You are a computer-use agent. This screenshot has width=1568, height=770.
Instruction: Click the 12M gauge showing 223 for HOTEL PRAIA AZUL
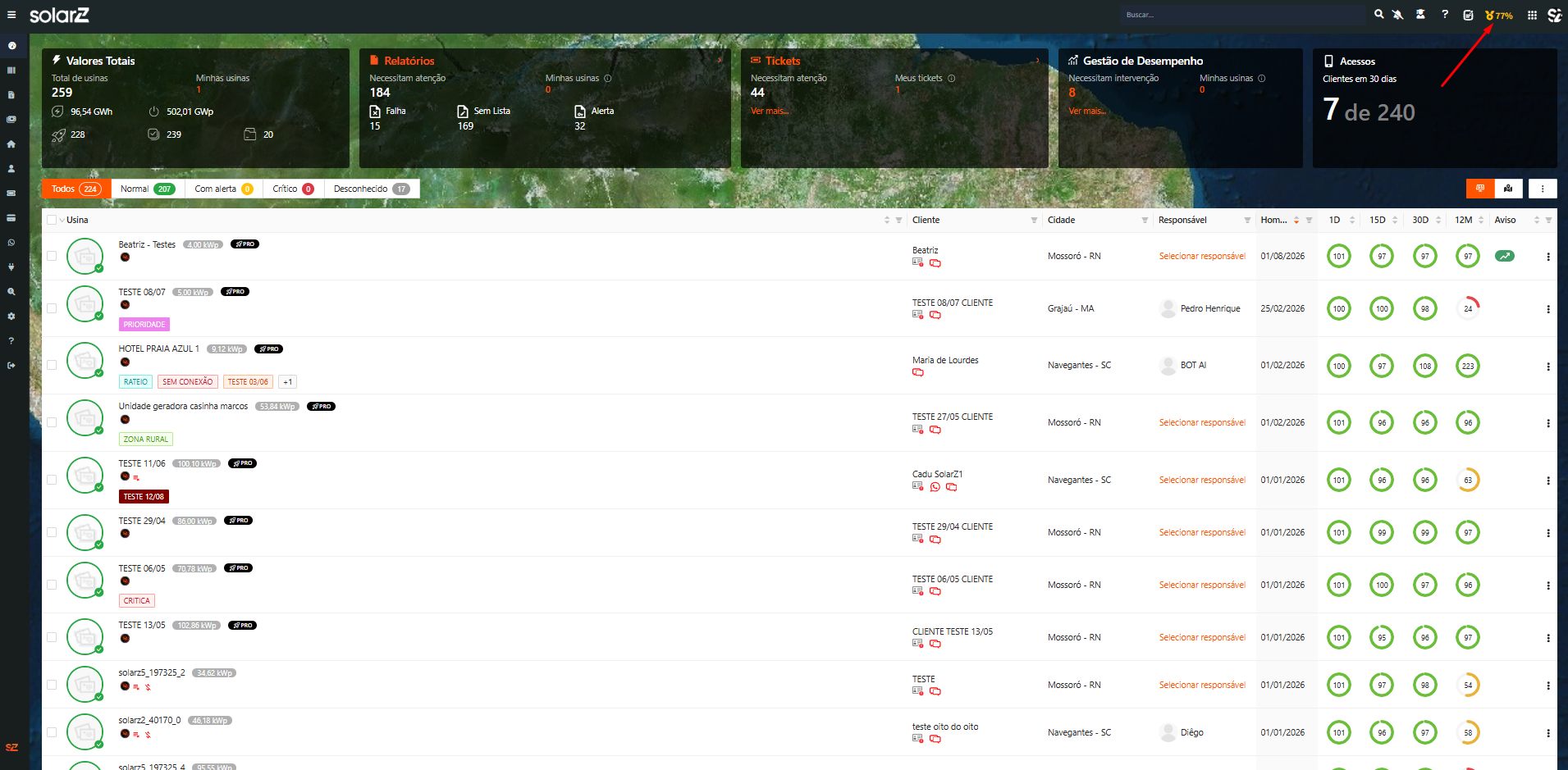tap(1468, 366)
